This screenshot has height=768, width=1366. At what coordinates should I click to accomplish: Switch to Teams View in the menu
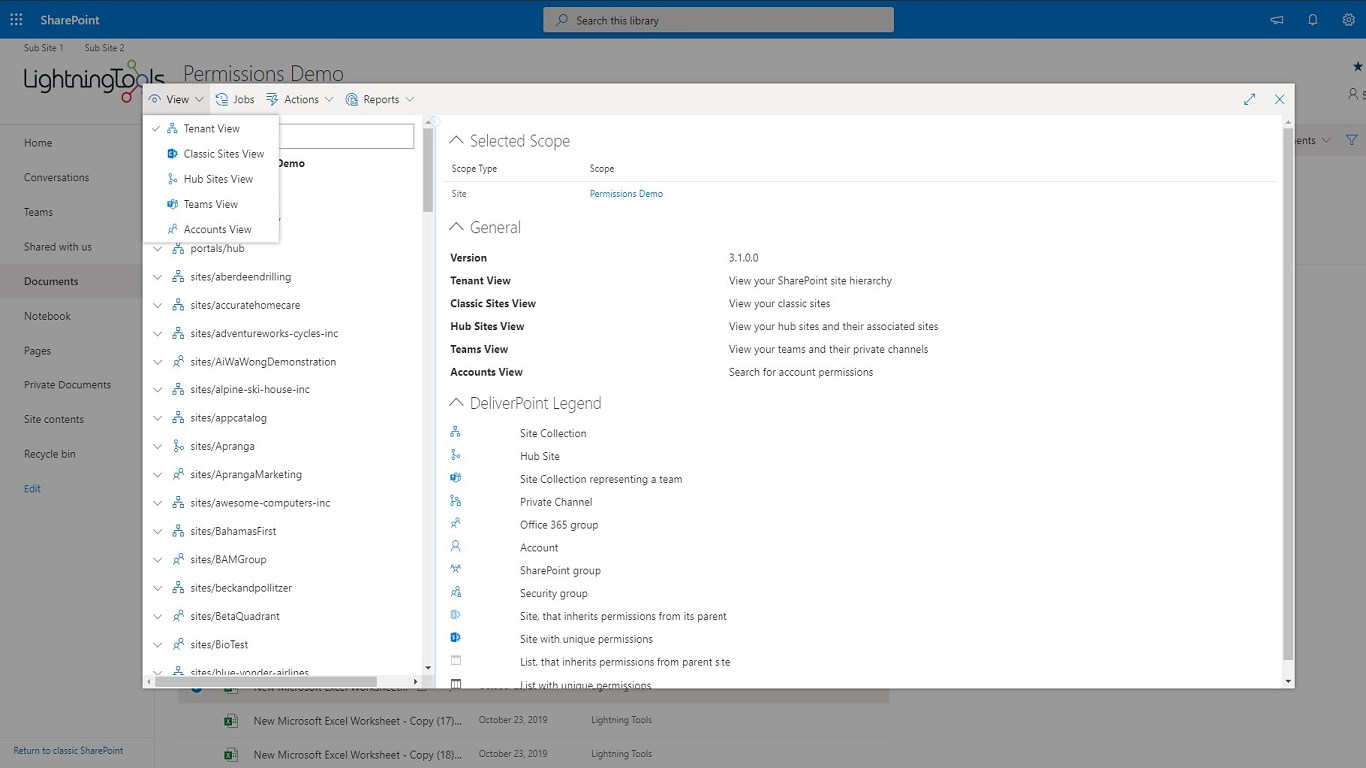pos(211,204)
